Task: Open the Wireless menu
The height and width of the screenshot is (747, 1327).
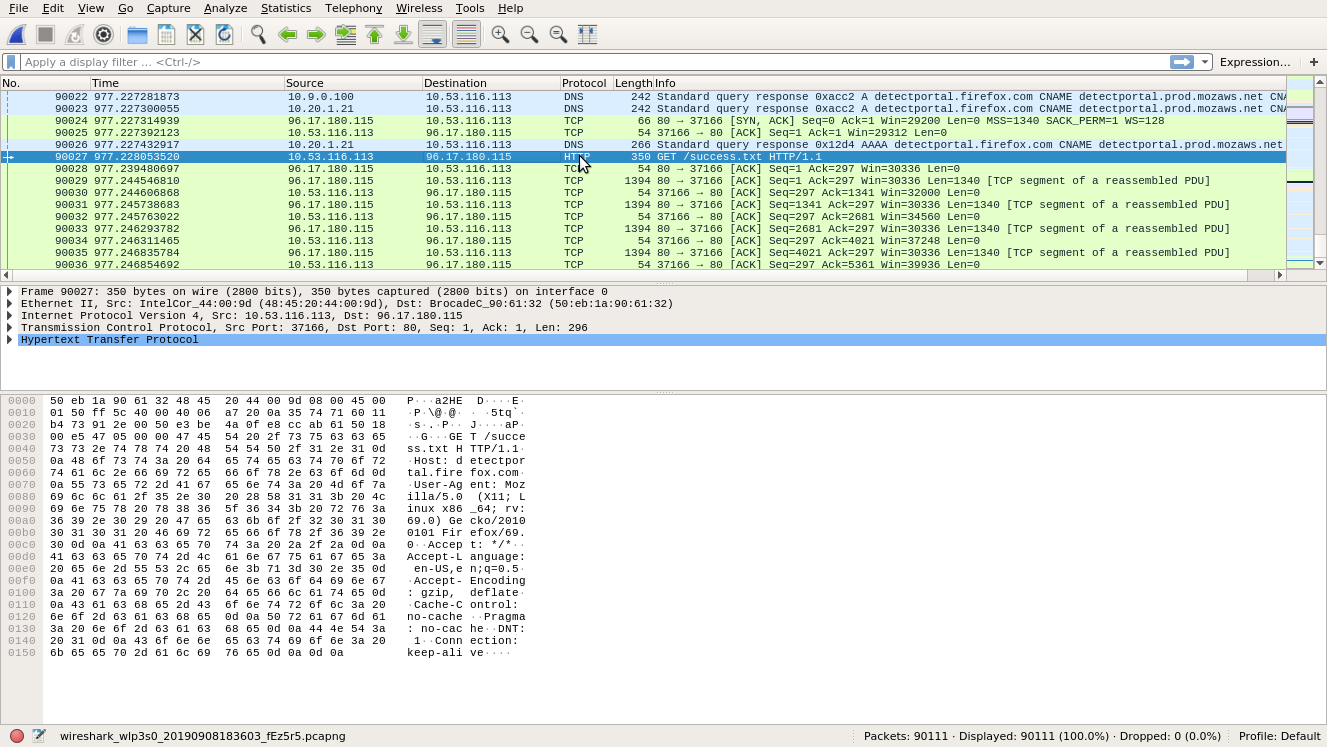Action: point(419,8)
